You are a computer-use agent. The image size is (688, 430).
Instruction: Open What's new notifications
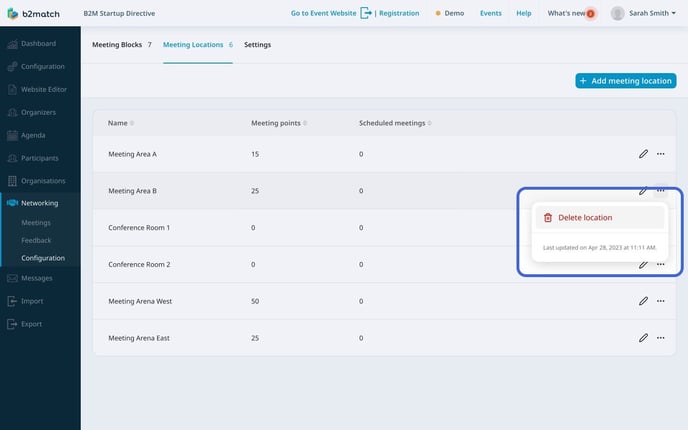click(x=566, y=13)
